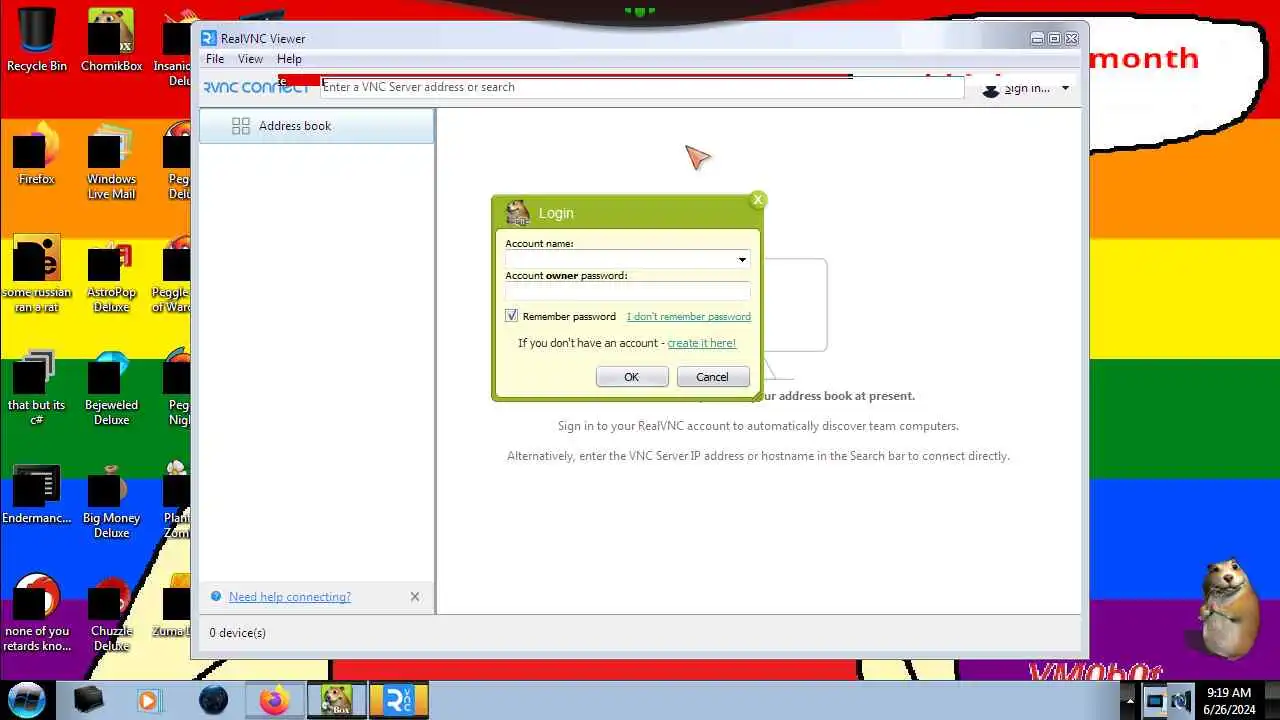Click the 'I don't remember password' link

[688, 316]
